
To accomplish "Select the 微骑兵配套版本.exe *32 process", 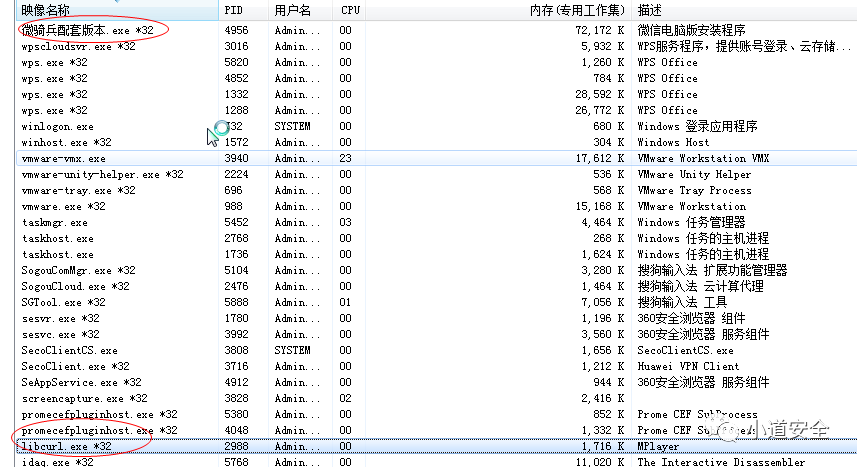I will (x=437, y=30).
